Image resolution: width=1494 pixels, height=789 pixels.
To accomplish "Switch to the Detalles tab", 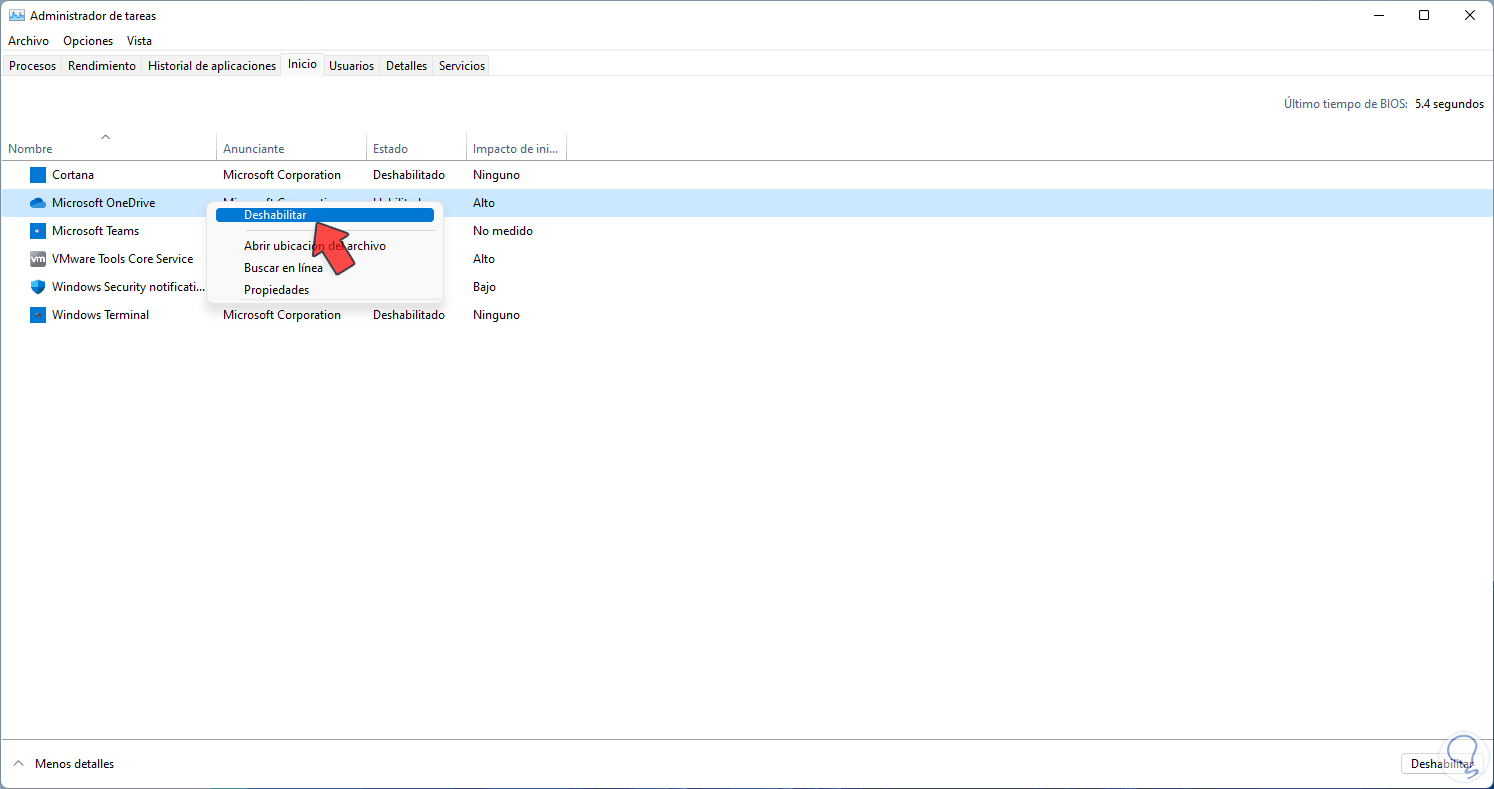I will [x=407, y=66].
